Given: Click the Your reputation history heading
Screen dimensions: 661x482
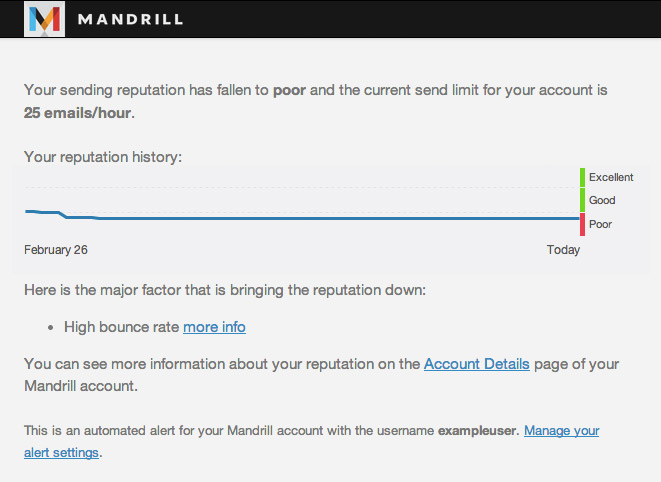Looking at the screenshot, I should [103, 157].
